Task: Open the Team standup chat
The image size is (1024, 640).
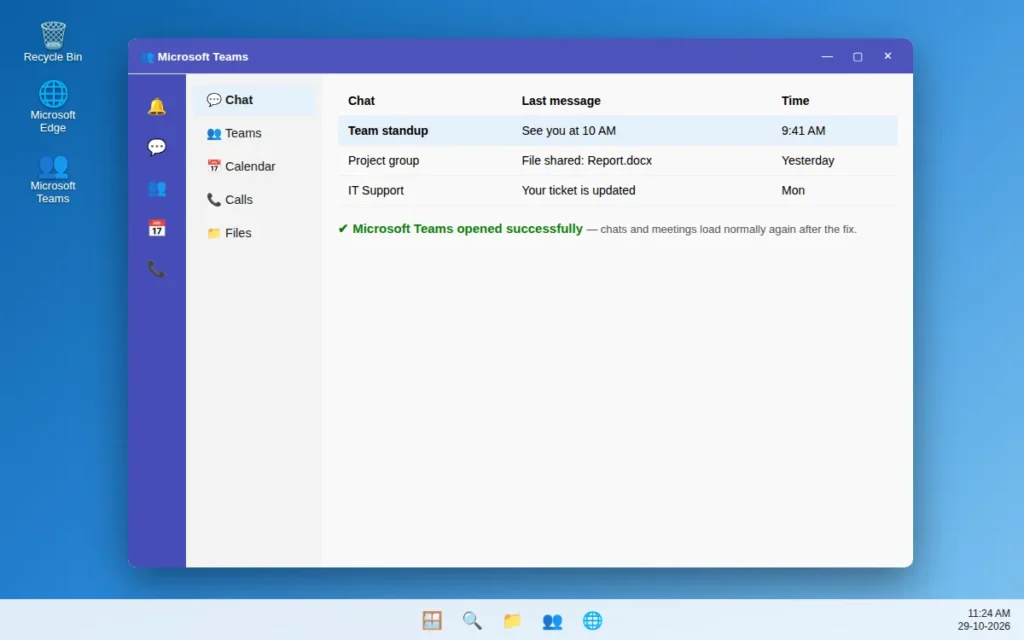Action: (x=618, y=131)
